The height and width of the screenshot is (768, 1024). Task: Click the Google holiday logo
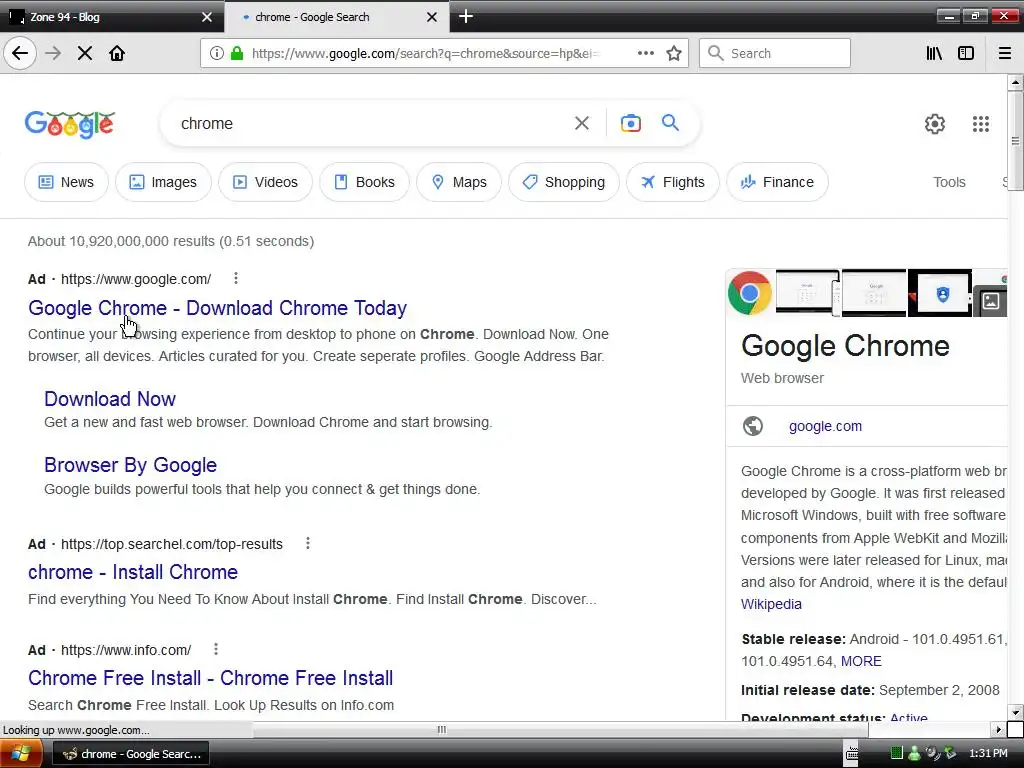click(70, 124)
